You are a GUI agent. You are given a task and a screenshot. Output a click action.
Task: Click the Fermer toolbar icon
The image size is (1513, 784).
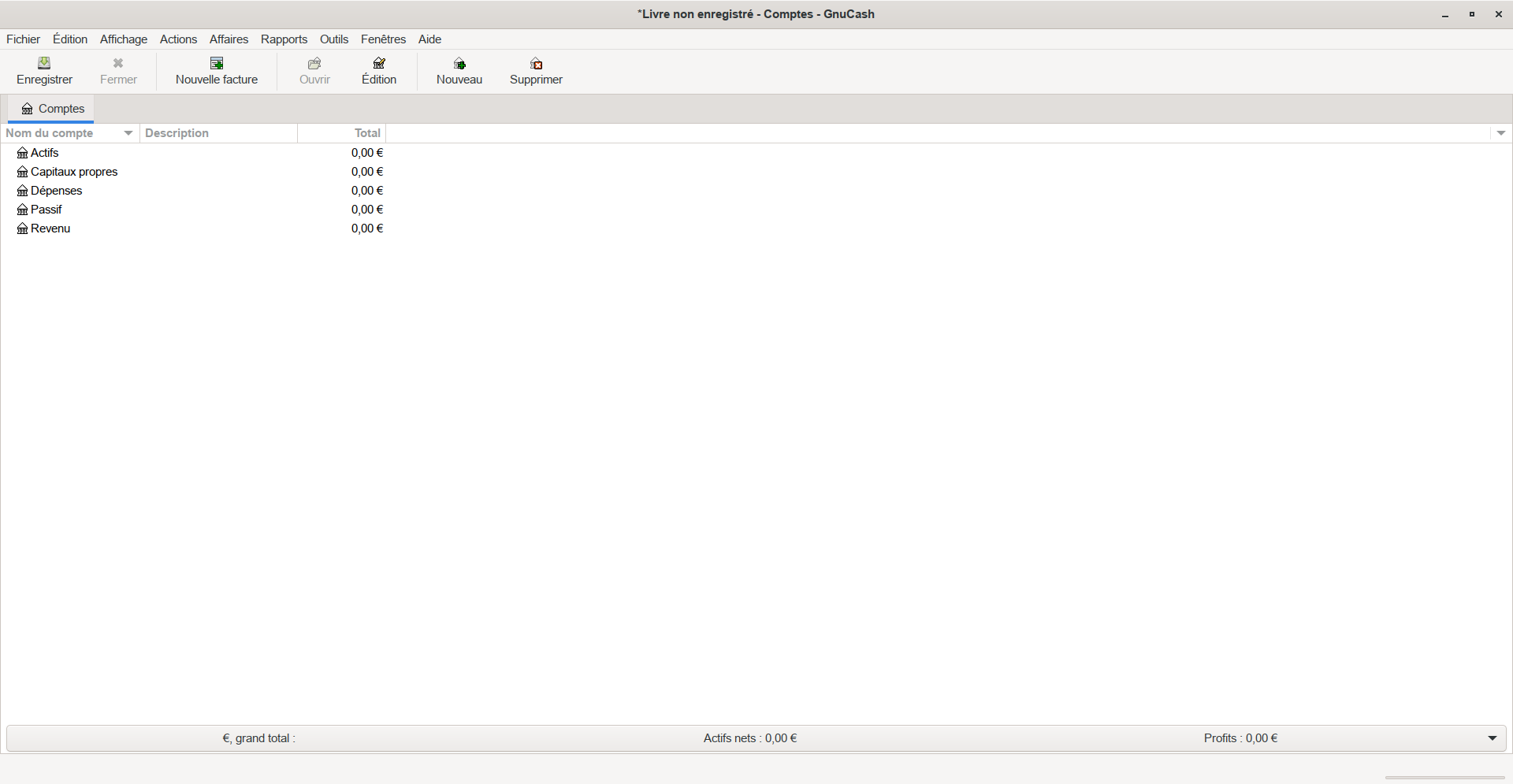(118, 64)
